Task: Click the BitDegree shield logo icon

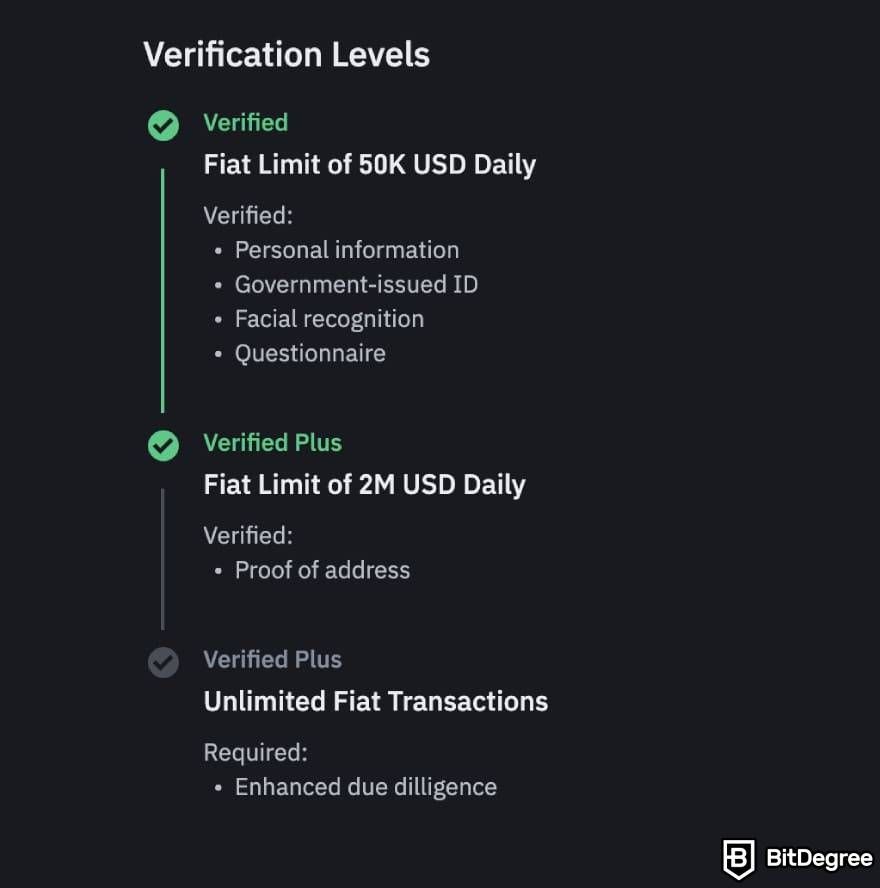Action: coord(738,859)
